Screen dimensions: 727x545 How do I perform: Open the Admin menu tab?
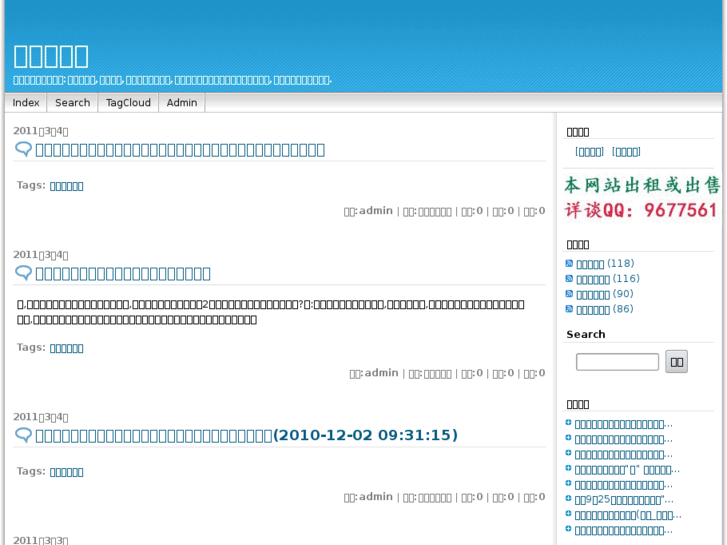pos(182,103)
